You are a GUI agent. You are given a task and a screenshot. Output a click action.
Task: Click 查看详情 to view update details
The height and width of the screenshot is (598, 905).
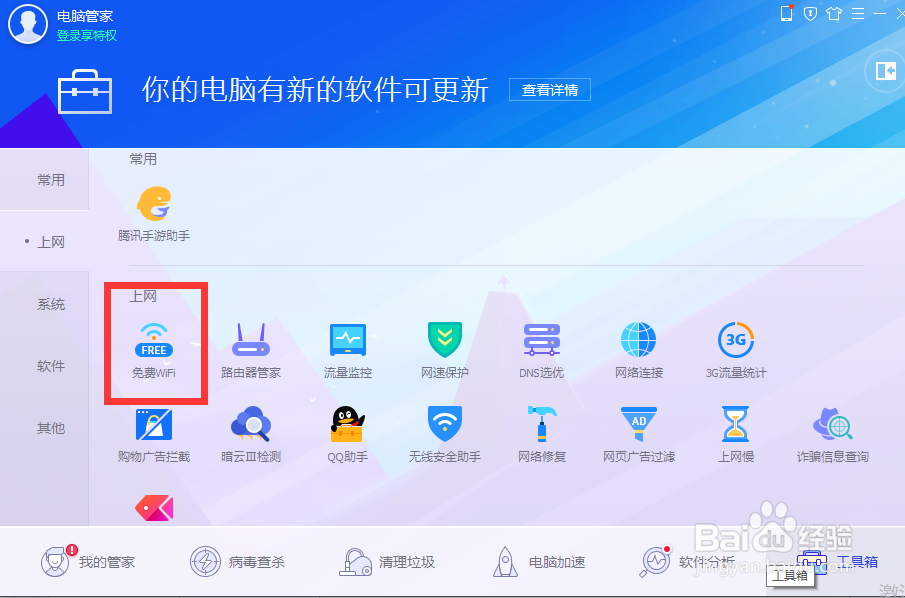(550, 89)
